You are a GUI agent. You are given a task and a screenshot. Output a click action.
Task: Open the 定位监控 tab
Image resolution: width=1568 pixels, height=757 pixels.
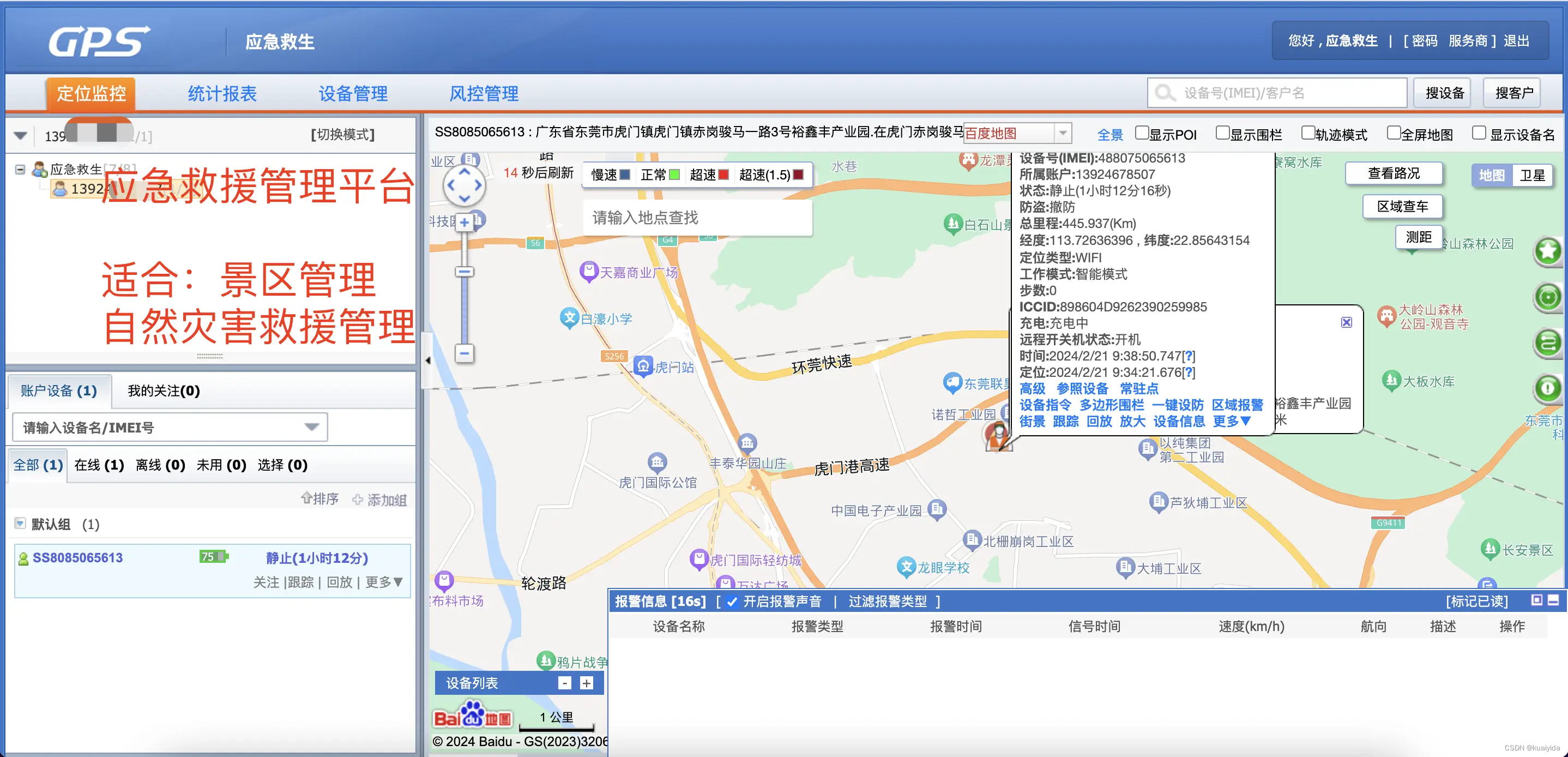[x=91, y=93]
